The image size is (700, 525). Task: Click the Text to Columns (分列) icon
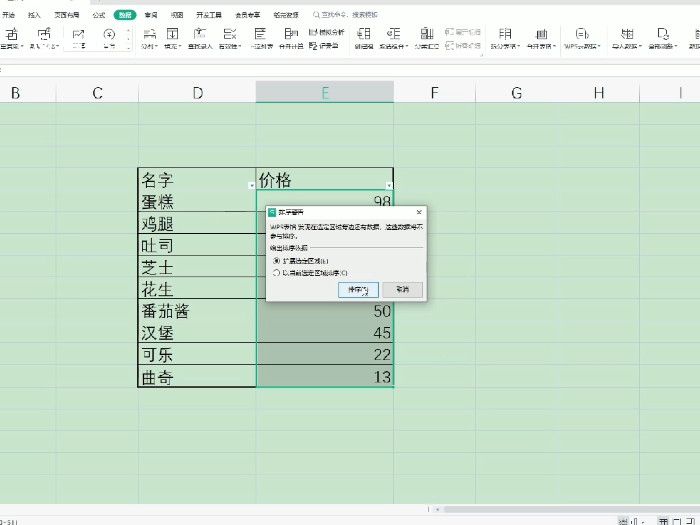(149, 34)
